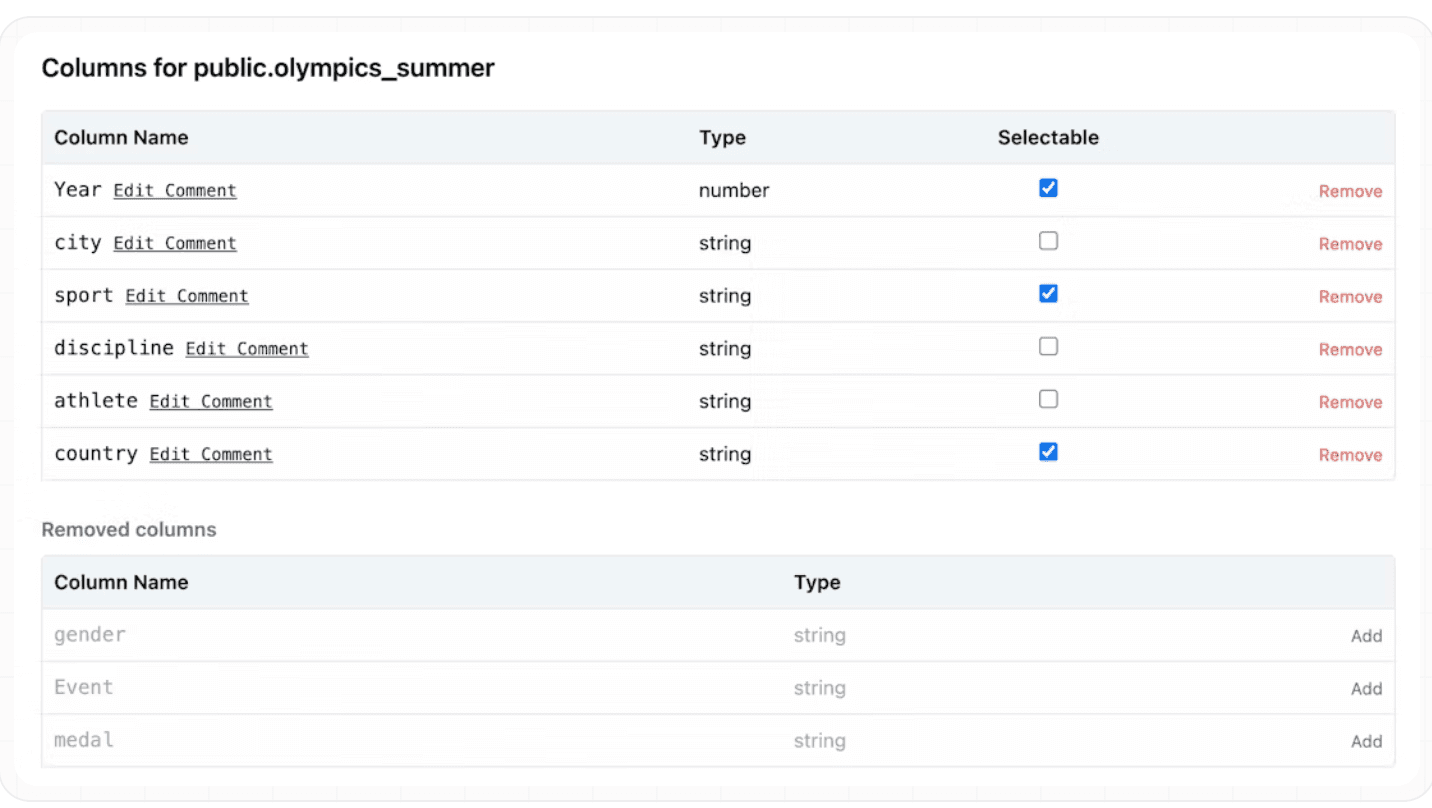The width and height of the screenshot is (1432, 808).
Task: Remove the city column from the table
Action: (x=1350, y=243)
